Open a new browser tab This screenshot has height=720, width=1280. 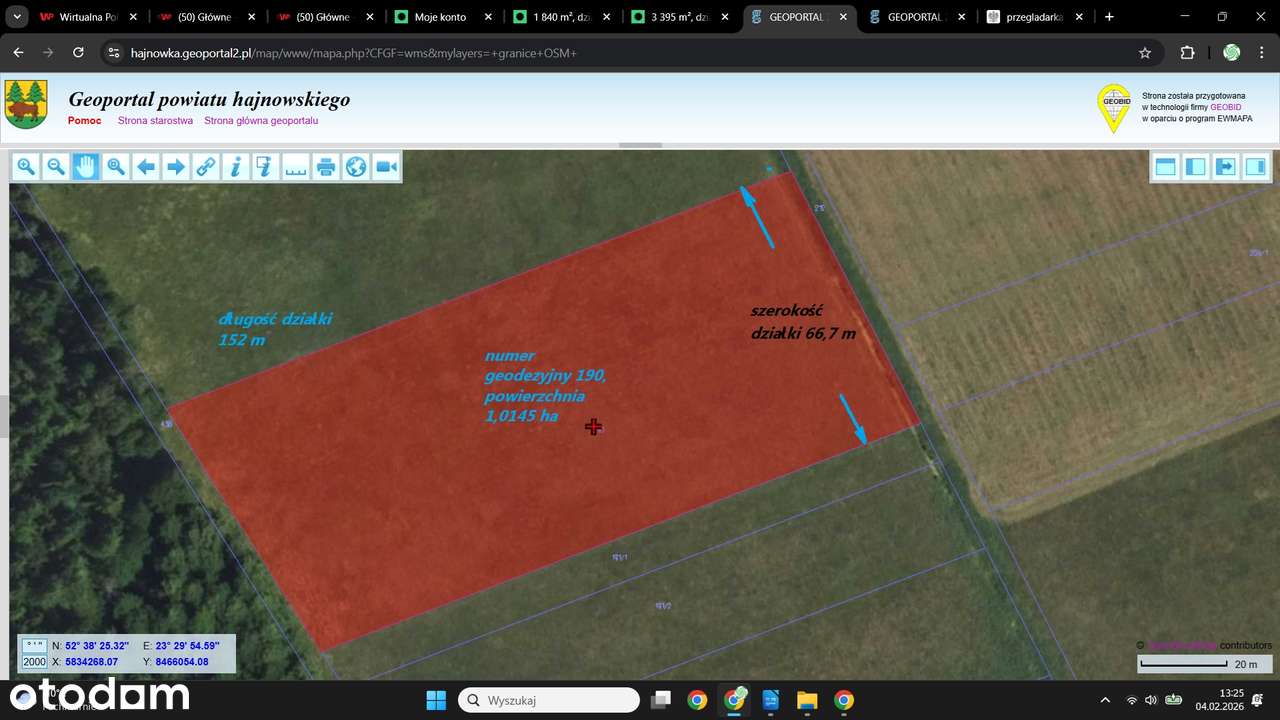1109,17
